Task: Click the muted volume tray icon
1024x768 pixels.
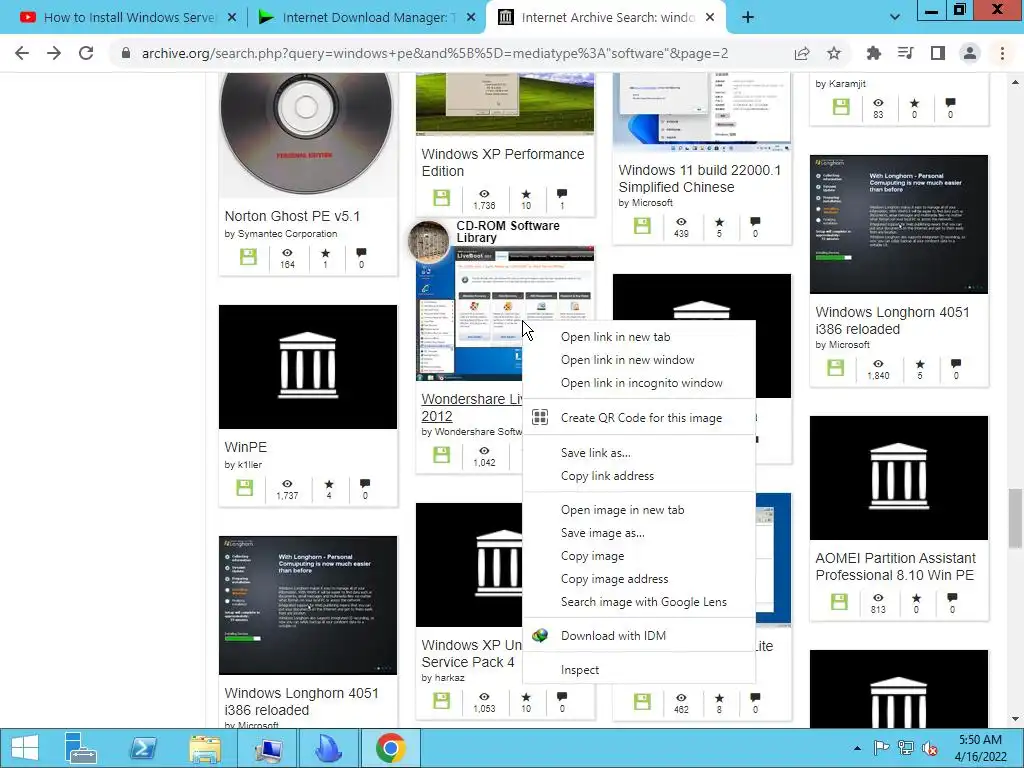Action: (929, 748)
